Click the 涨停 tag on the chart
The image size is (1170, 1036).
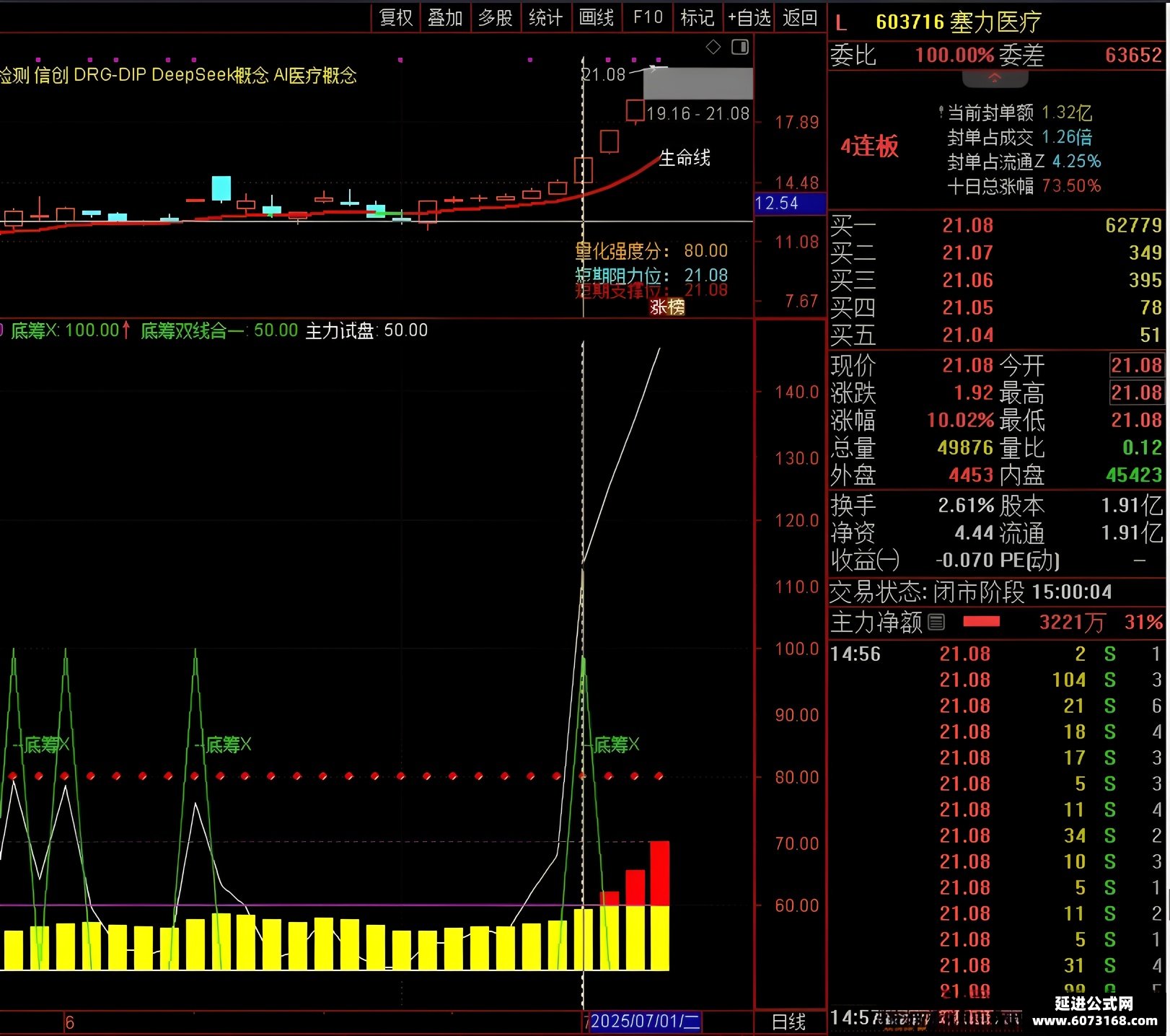pyautogui.click(x=667, y=307)
